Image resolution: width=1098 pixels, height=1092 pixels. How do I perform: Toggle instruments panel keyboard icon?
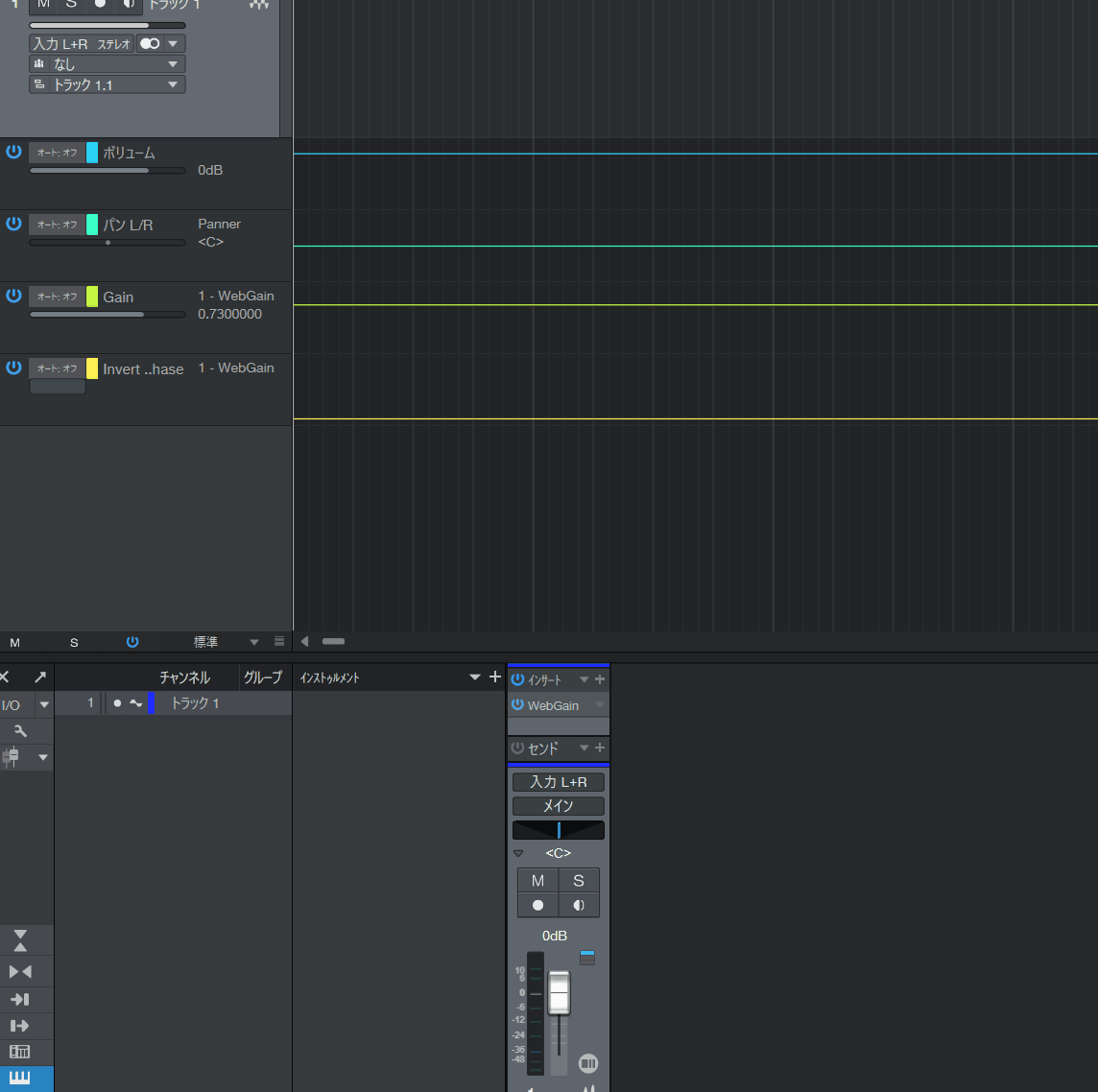point(20,1078)
